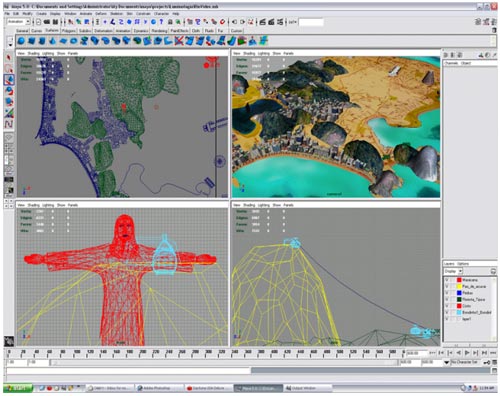Viewport: 500px width, 396px height.
Task: Hide the Bondinho layer
Action: point(447,312)
